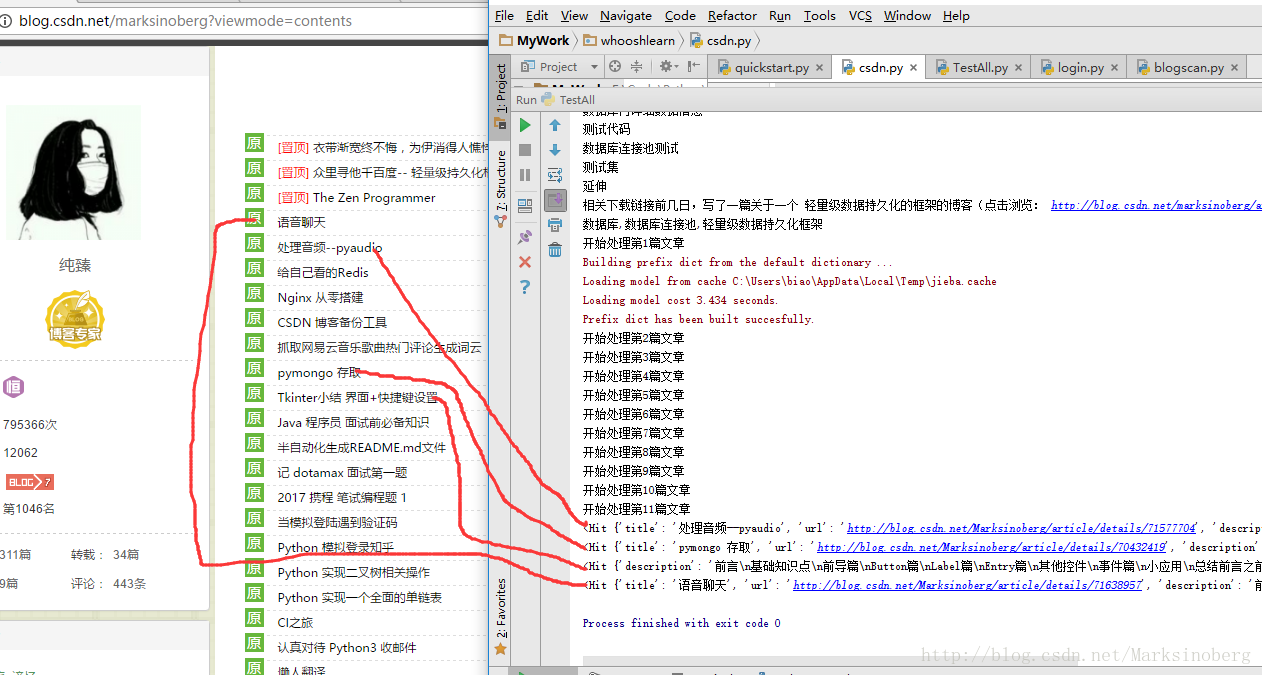1262x675 pixels.
Task: Switch to blogscan.py editor tab
Action: 1189,67
